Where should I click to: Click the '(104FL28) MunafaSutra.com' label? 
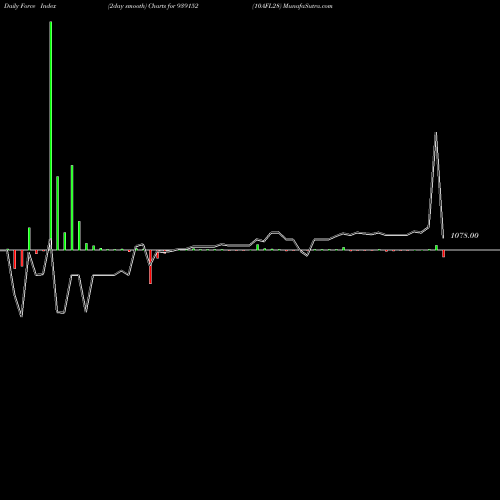point(292,6)
